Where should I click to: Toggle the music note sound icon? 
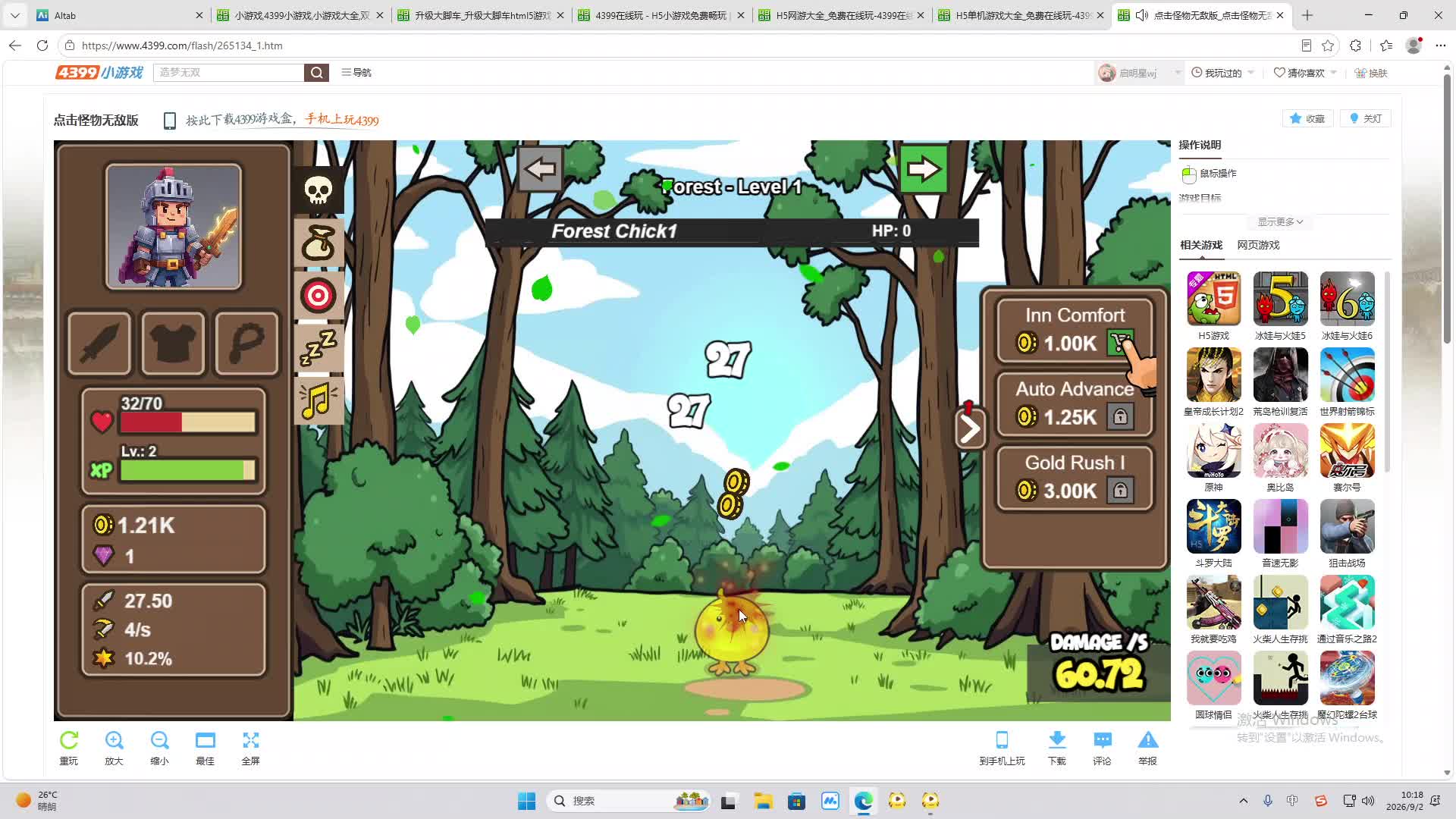tap(318, 400)
